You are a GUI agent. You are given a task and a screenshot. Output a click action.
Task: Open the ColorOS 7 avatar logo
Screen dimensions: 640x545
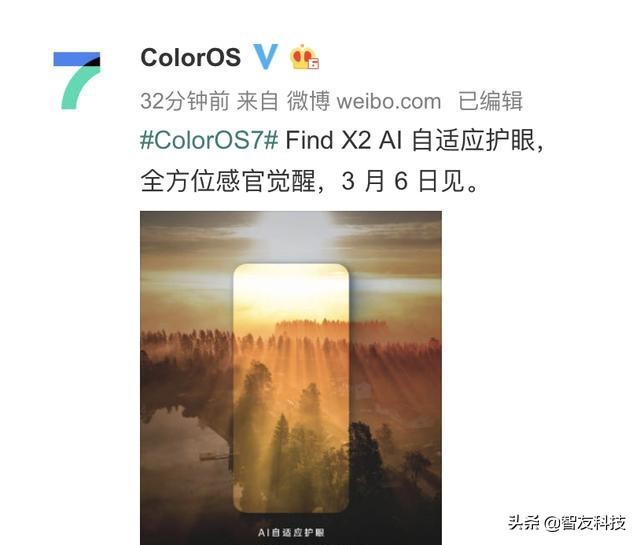[x=77, y=80]
